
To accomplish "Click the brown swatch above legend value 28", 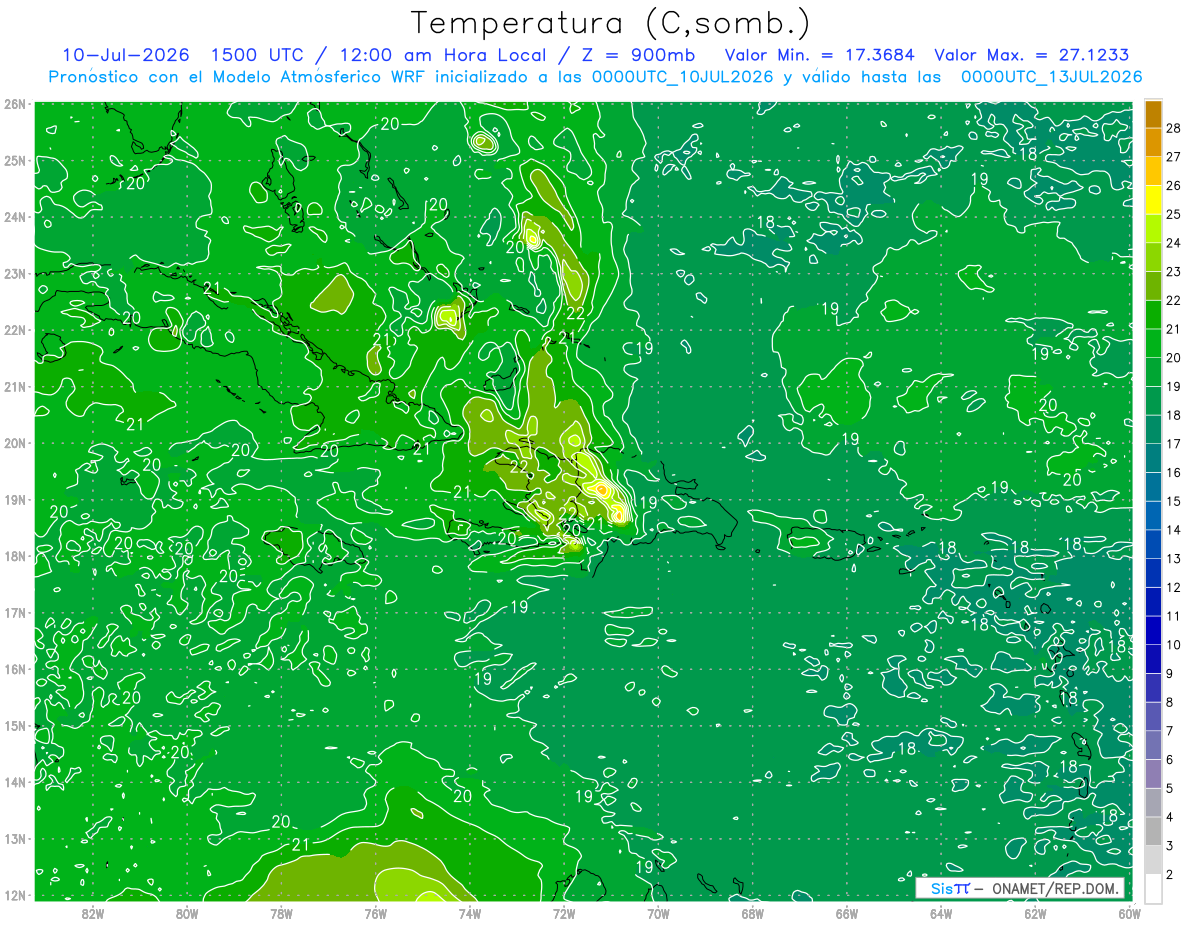I will point(1153,113).
